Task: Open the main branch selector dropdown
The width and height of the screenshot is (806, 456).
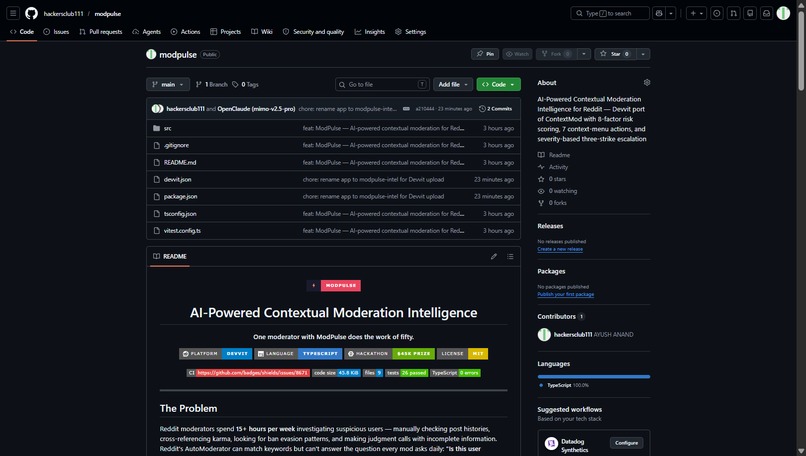Action: pos(168,84)
